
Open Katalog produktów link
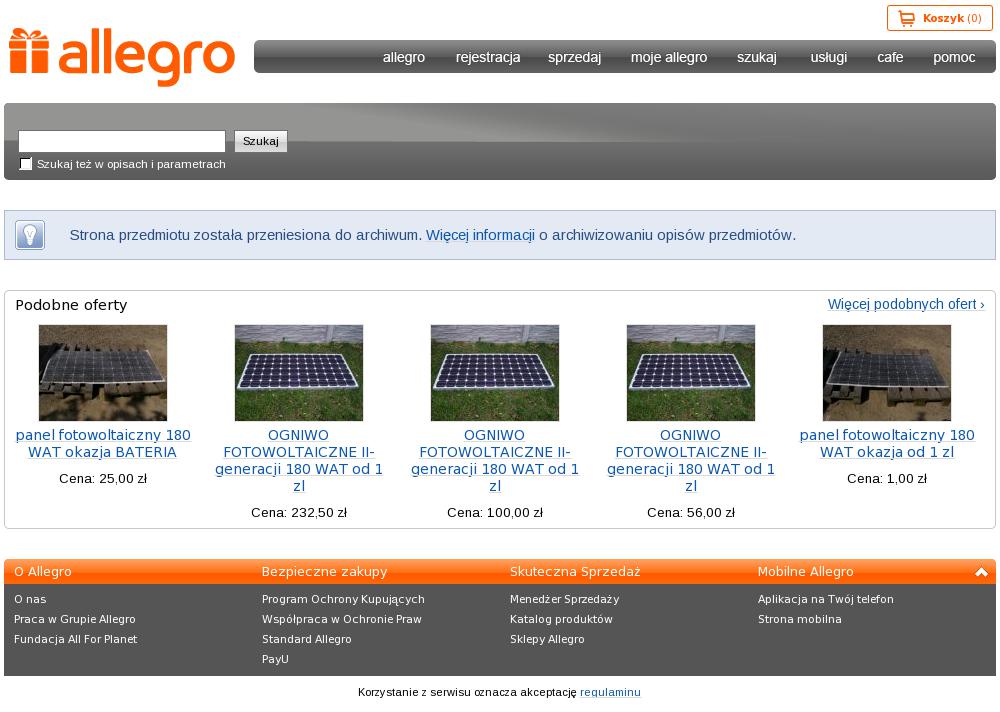[561, 619]
